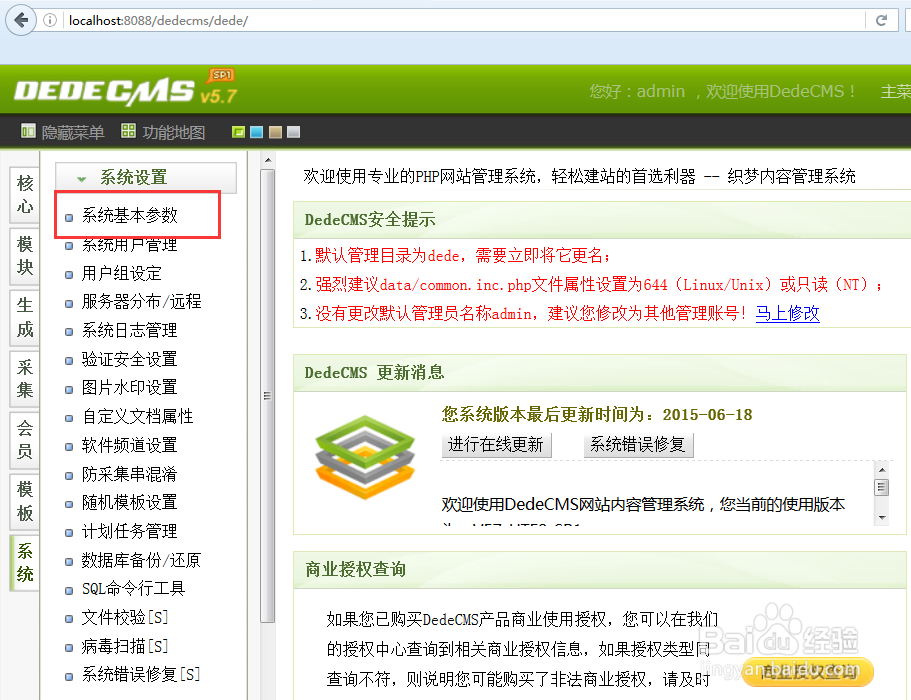Open 系统日志管理 menu item

(x=130, y=331)
